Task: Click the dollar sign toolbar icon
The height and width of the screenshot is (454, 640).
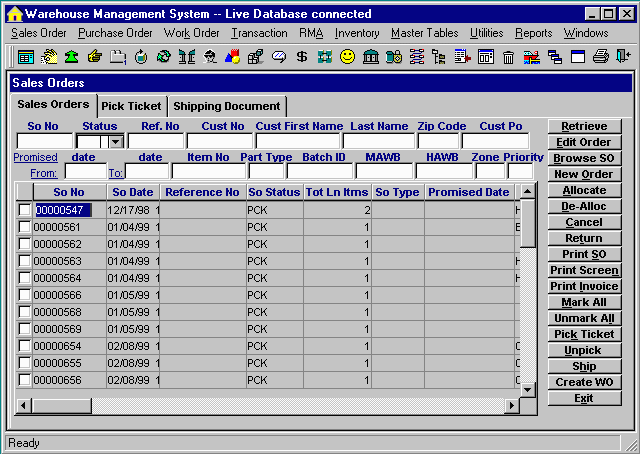Action: [x=302, y=57]
